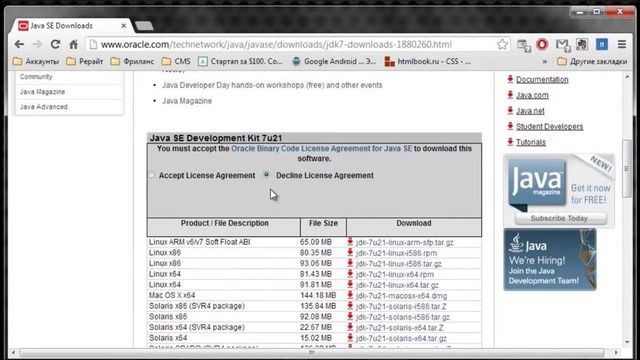
Task: Open the CMS bookmarks folder
Action: coord(176,61)
